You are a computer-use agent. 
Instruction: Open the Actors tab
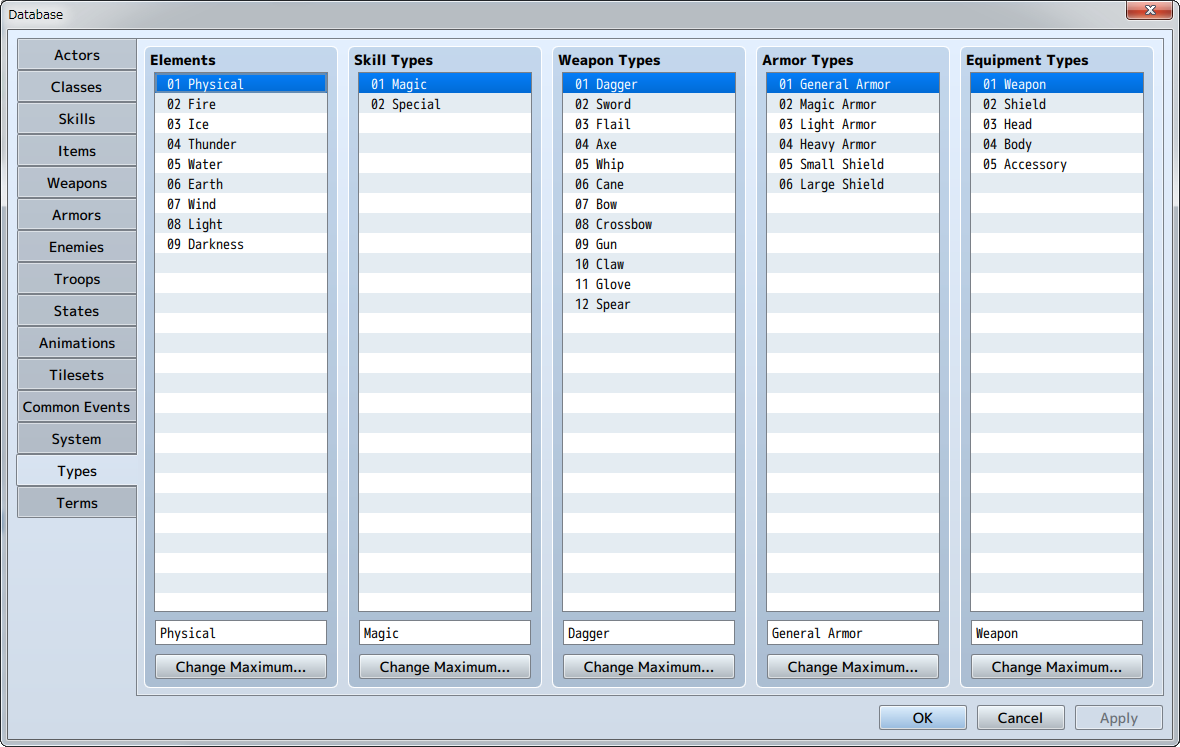pos(77,55)
